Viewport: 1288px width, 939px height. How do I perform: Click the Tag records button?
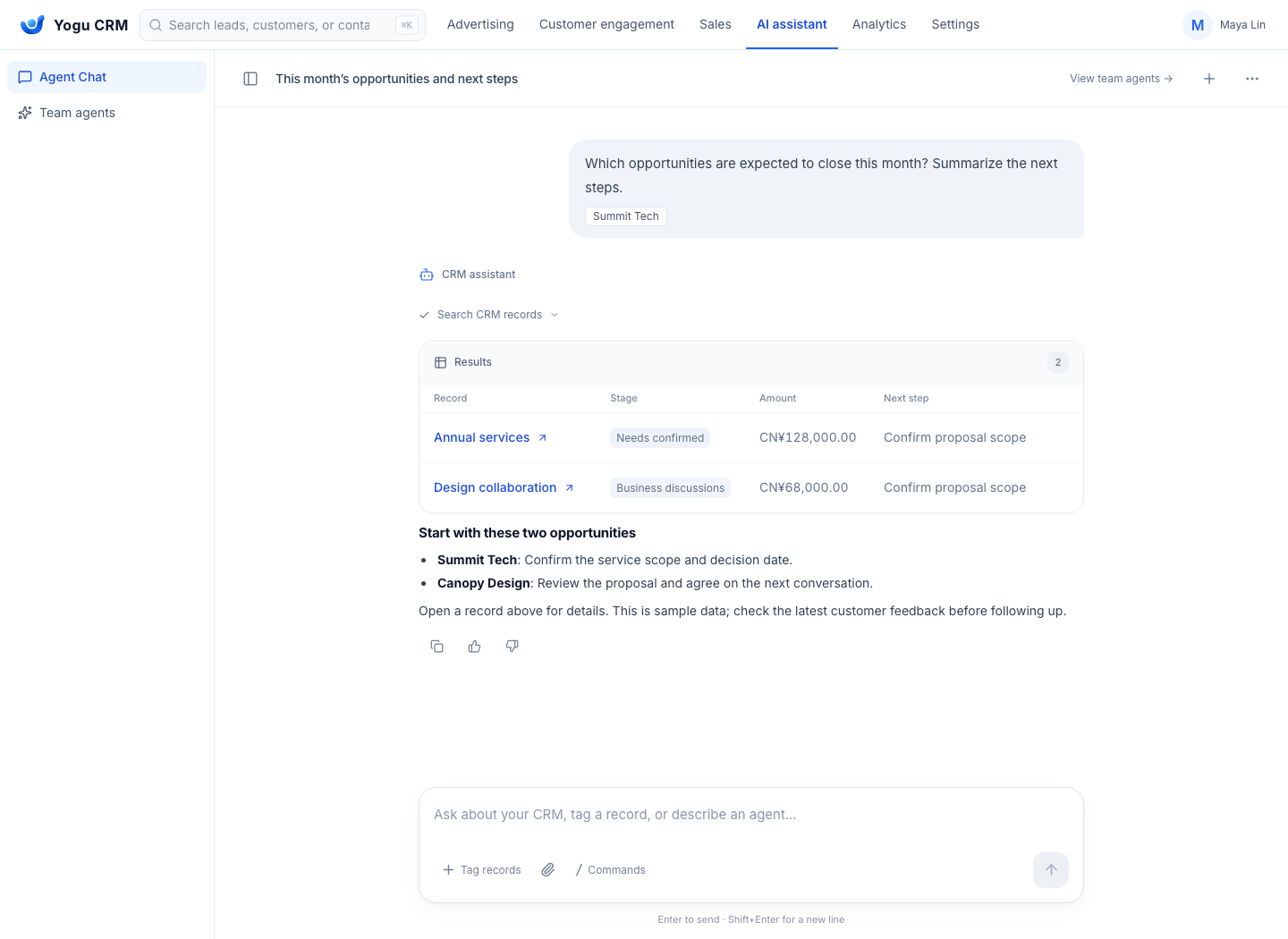(482, 870)
